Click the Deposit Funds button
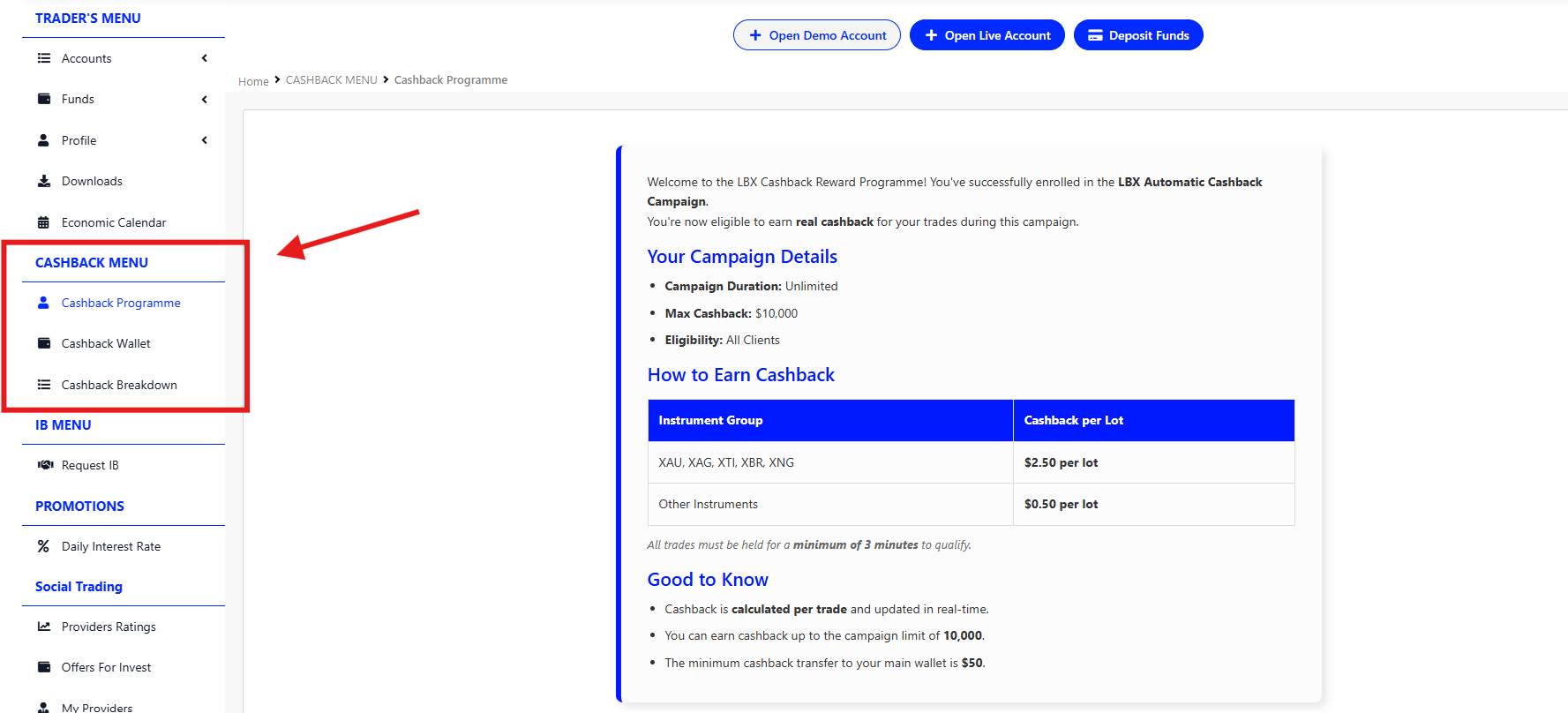This screenshot has height=713, width=1568. (x=1137, y=35)
